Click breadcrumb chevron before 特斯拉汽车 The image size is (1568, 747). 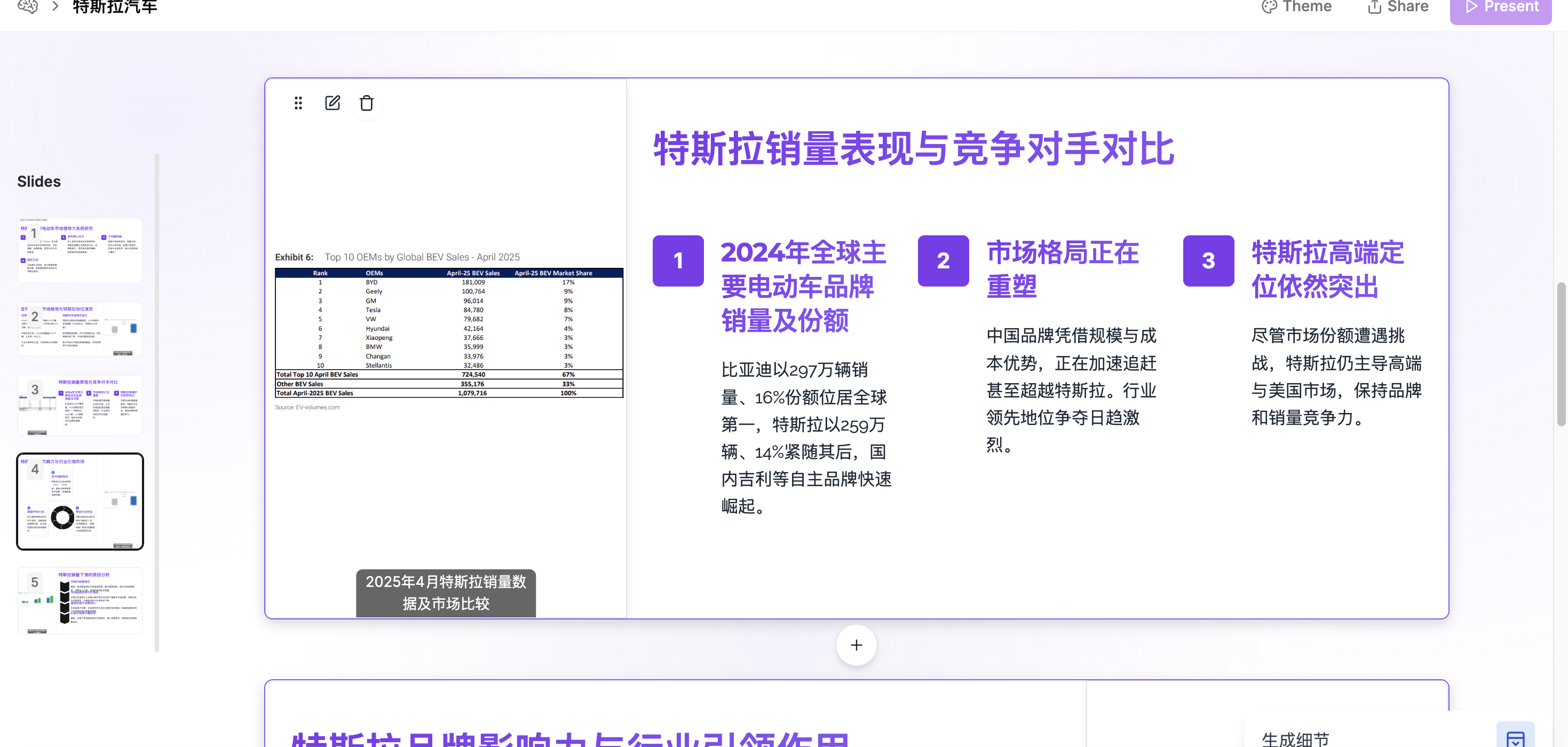(56, 7)
